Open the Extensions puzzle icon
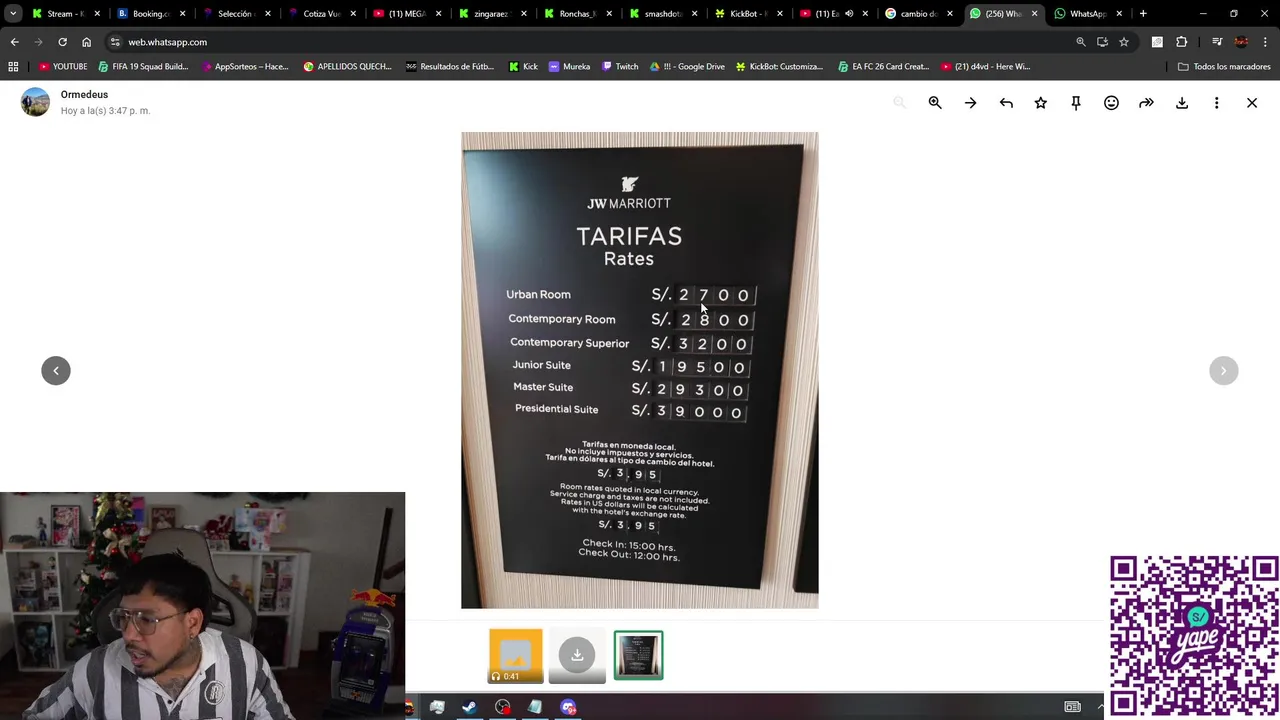 coord(1182,42)
